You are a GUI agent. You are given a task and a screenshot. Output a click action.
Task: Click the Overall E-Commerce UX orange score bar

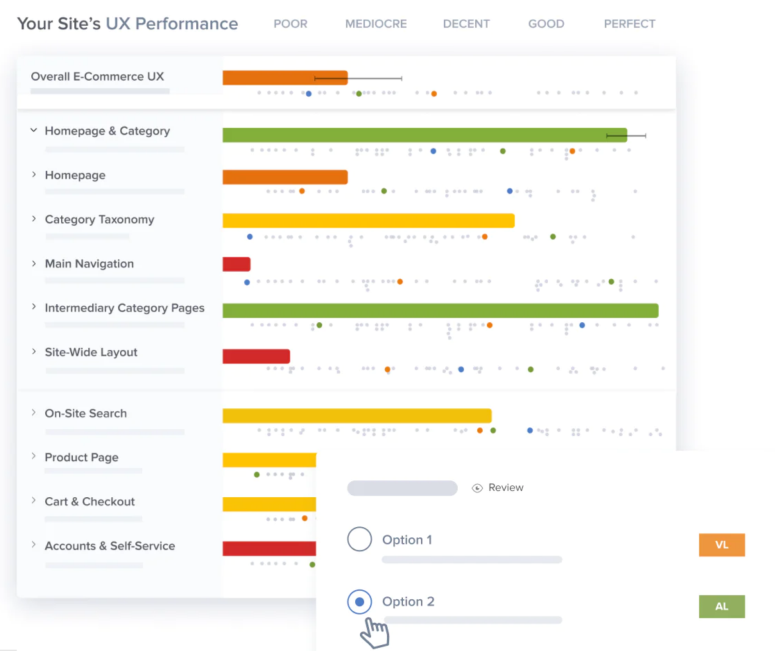[x=284, y=77]
